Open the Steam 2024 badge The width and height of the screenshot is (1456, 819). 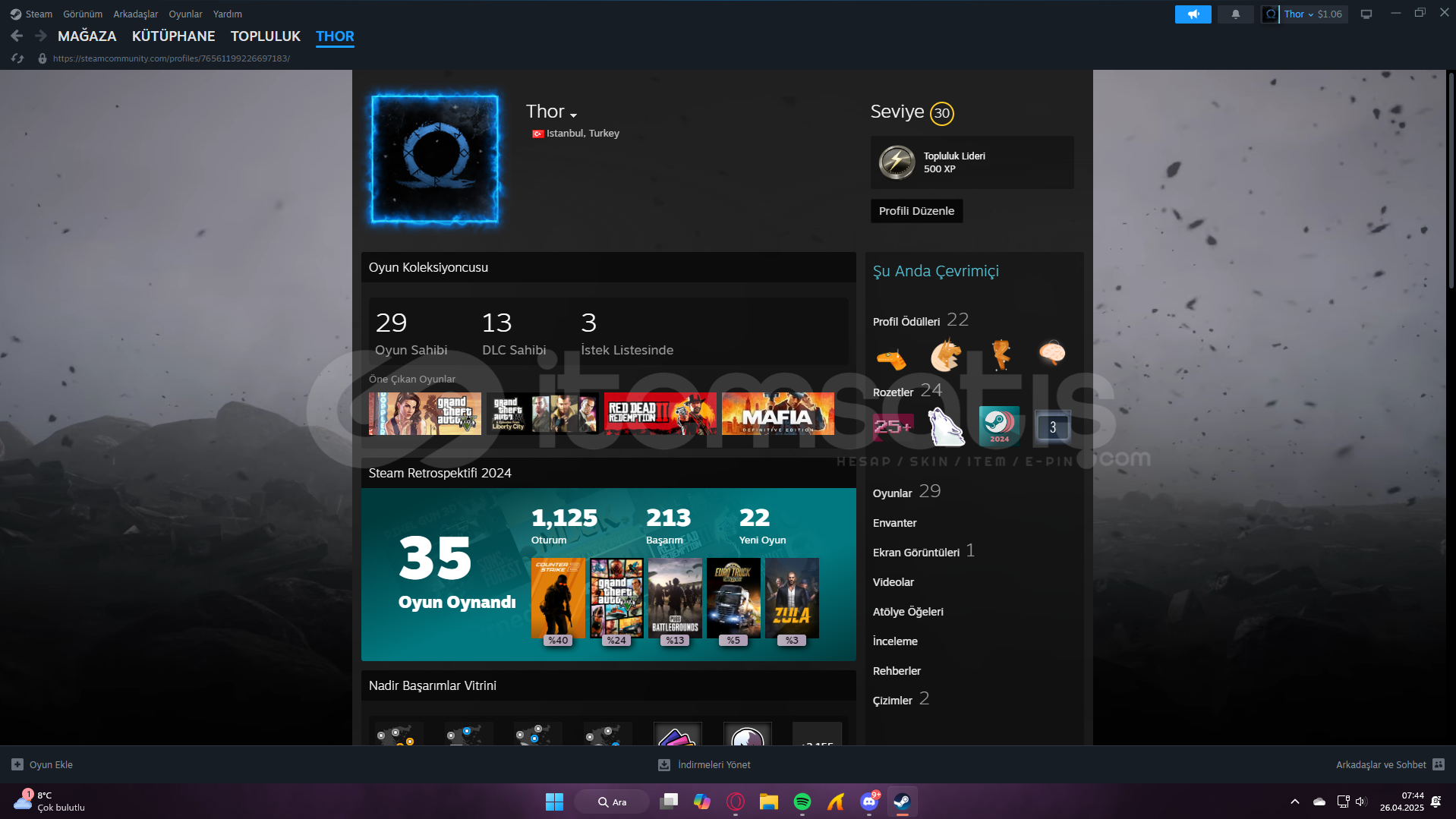(999, 427)
